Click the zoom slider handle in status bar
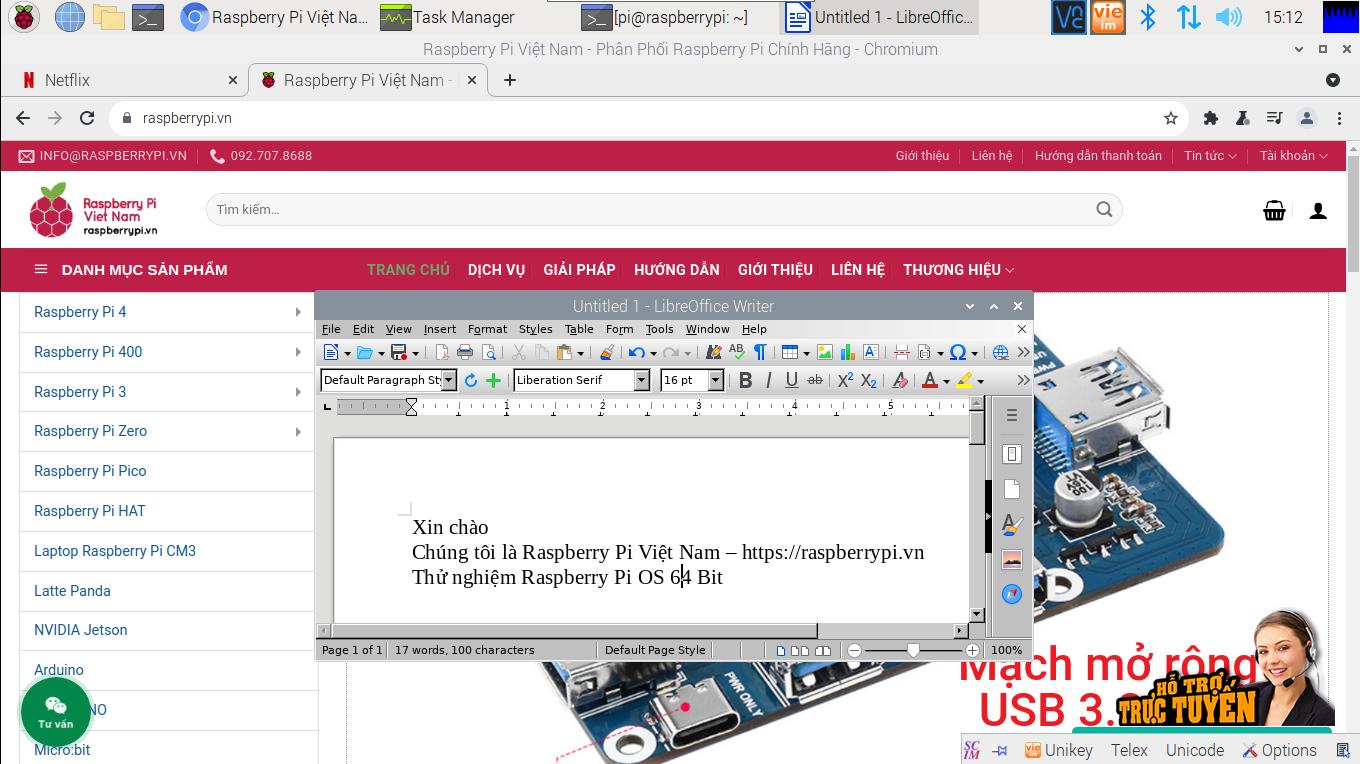Viewport: 1360px width, 764px height. pos(913,650)
